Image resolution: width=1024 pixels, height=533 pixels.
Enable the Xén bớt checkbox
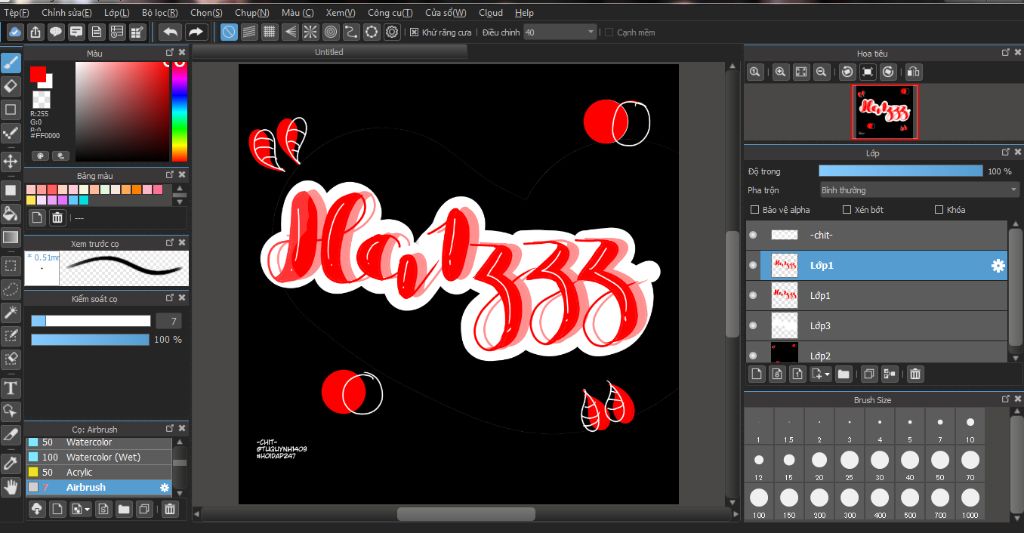[846, 210]
